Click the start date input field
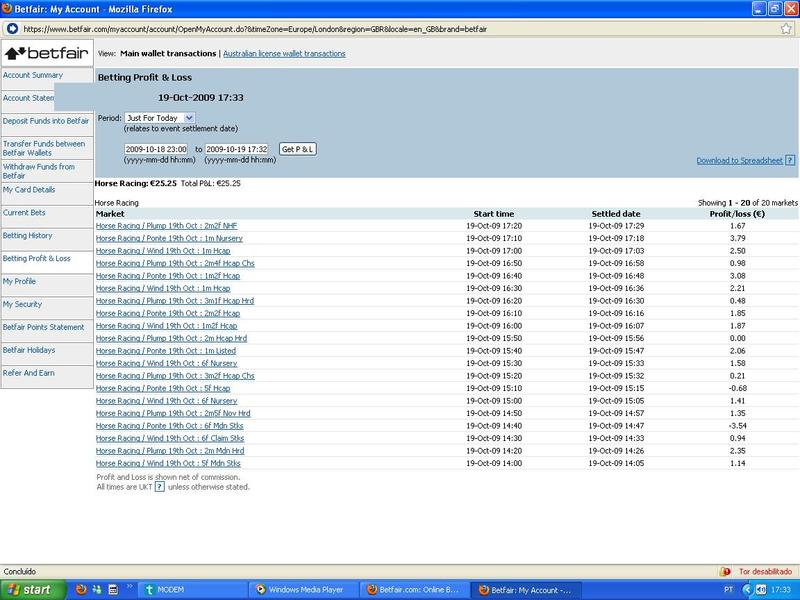The image size is (800, 600). [156, 149]
